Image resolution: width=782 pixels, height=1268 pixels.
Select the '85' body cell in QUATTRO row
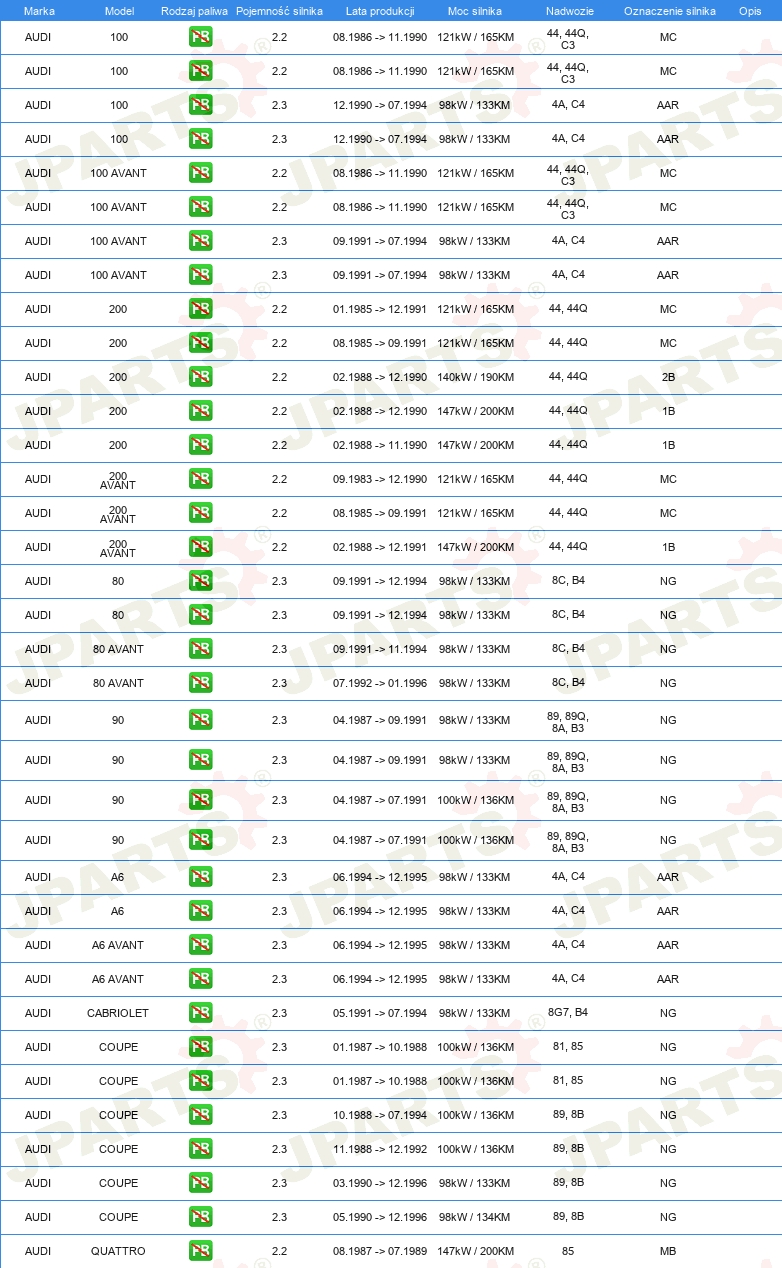[x=568, y=1250]
